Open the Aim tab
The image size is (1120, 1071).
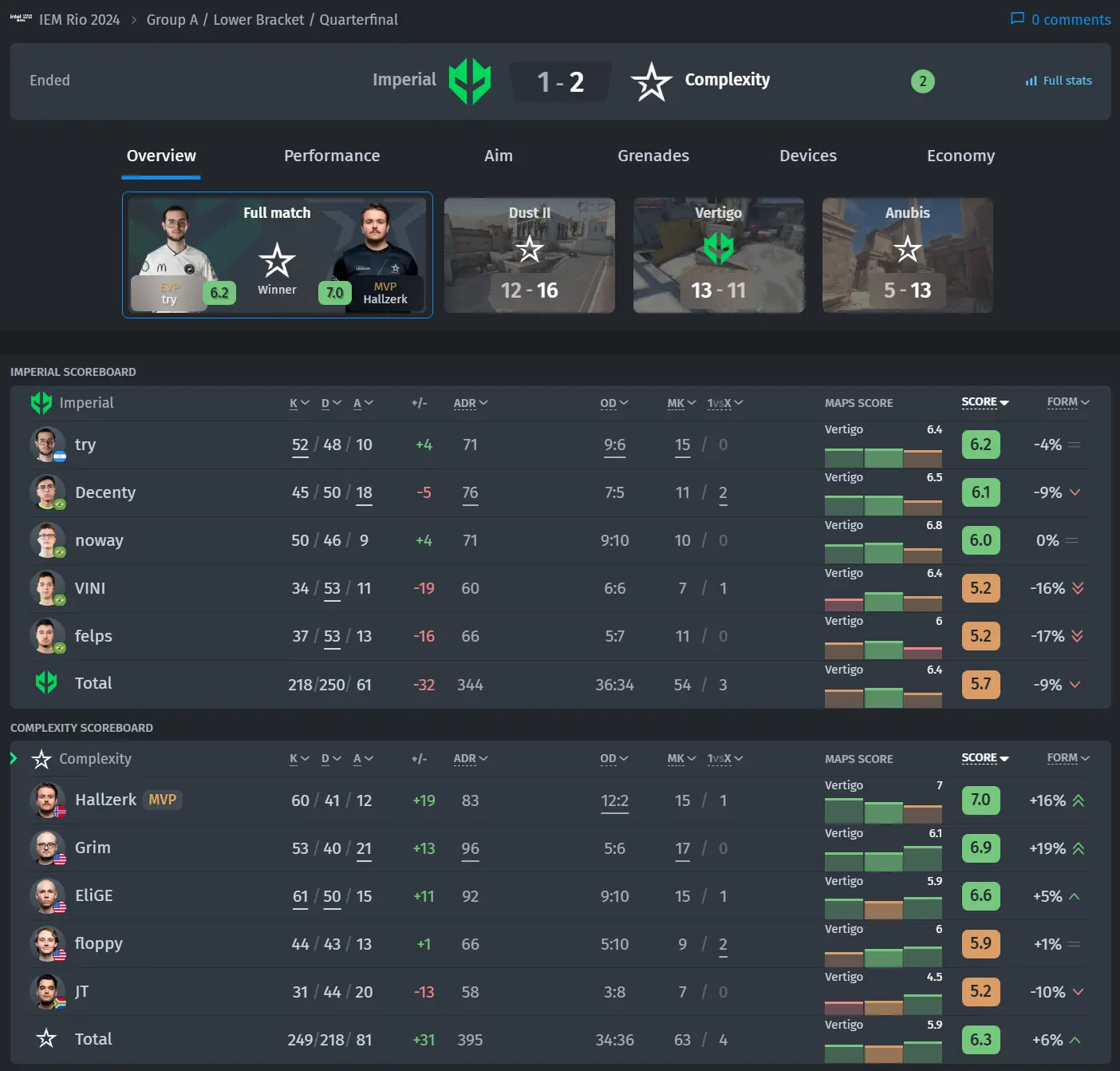(x=499, y=156)
